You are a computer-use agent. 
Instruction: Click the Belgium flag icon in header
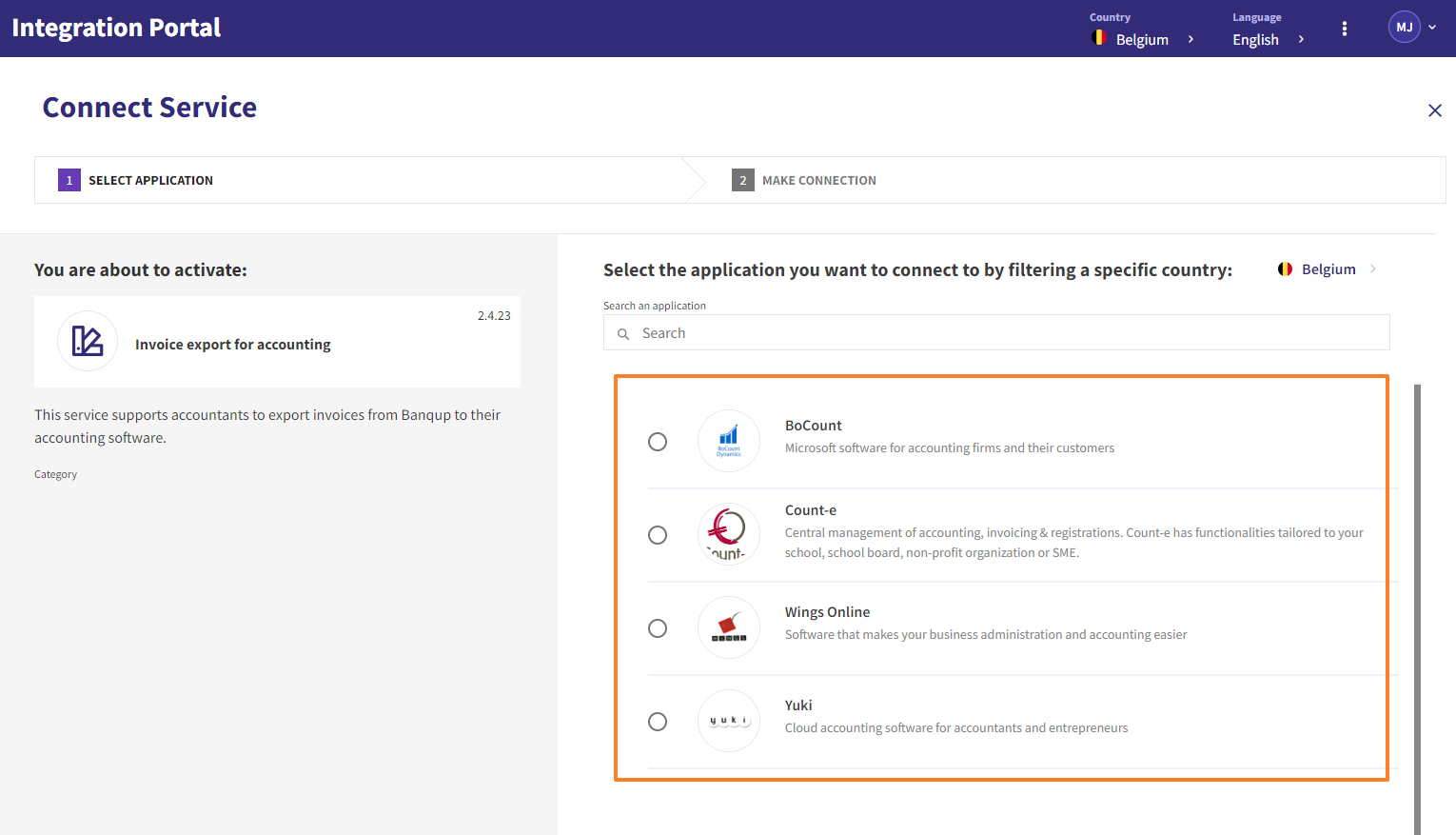point(1099,38)
